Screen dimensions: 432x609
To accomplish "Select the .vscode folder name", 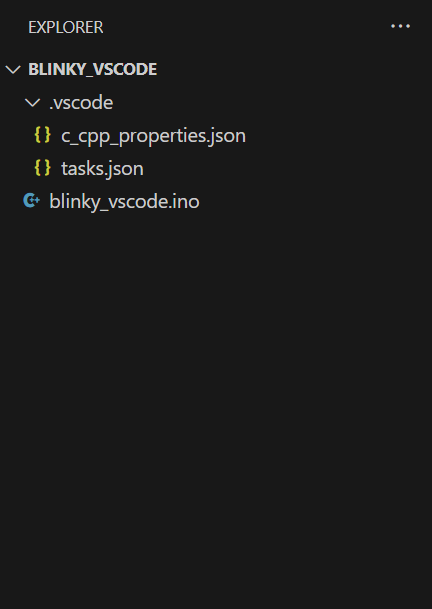I will 81,103.
